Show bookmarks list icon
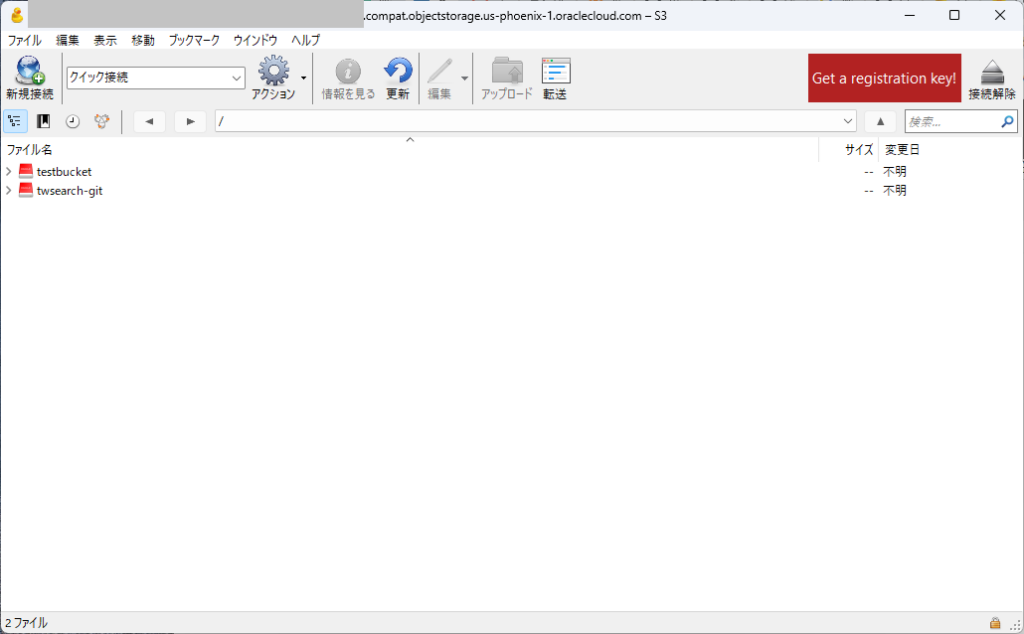 (x=44, y=121)
